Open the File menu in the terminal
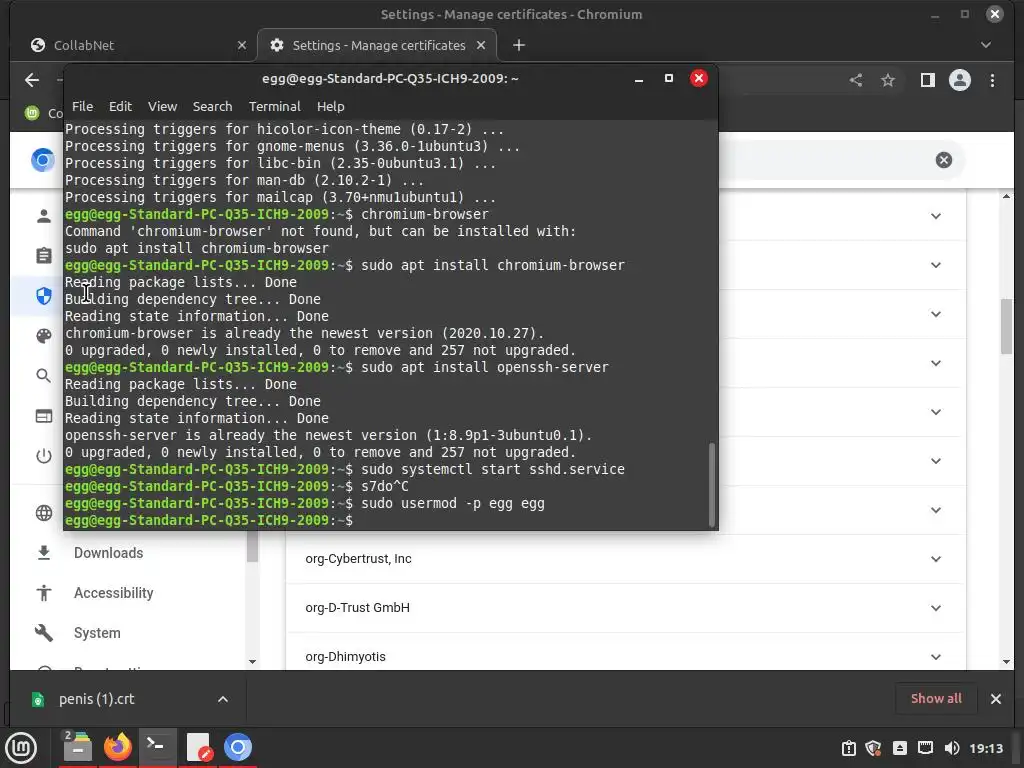 pyautogui.click(x=82, y=106)
